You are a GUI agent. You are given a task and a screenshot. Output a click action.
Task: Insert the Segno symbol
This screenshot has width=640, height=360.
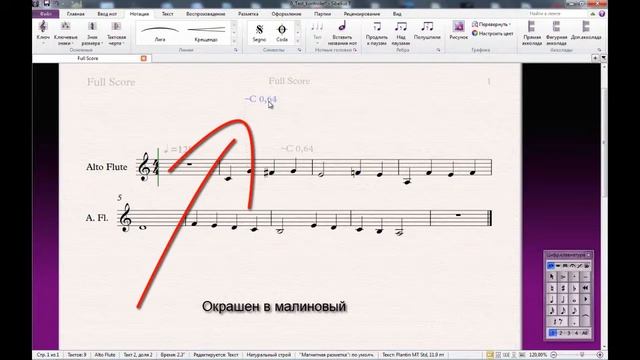[x=259, y=33]
